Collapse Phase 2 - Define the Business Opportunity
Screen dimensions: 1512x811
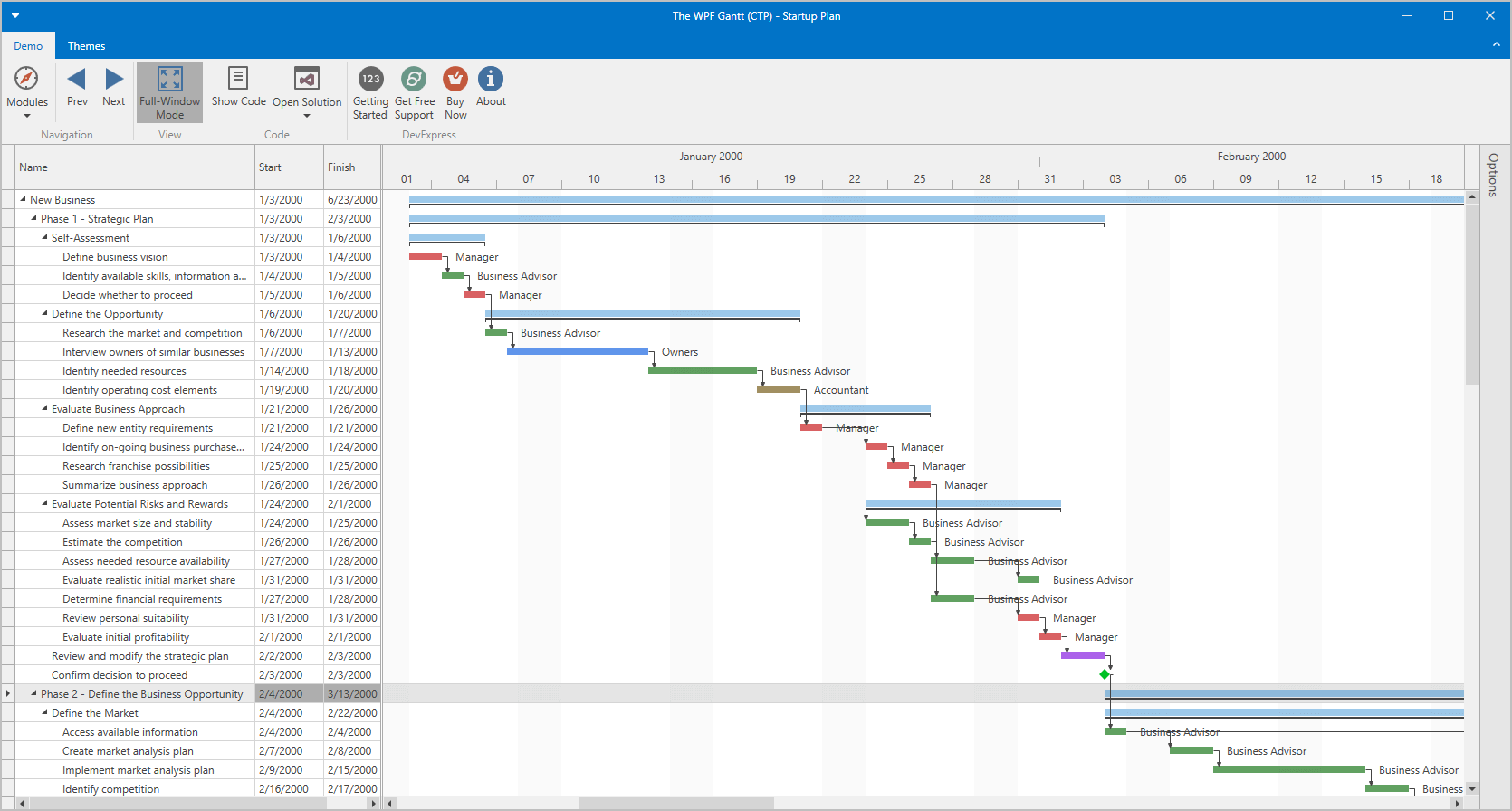pyautogui.click(x=34, y=693)
